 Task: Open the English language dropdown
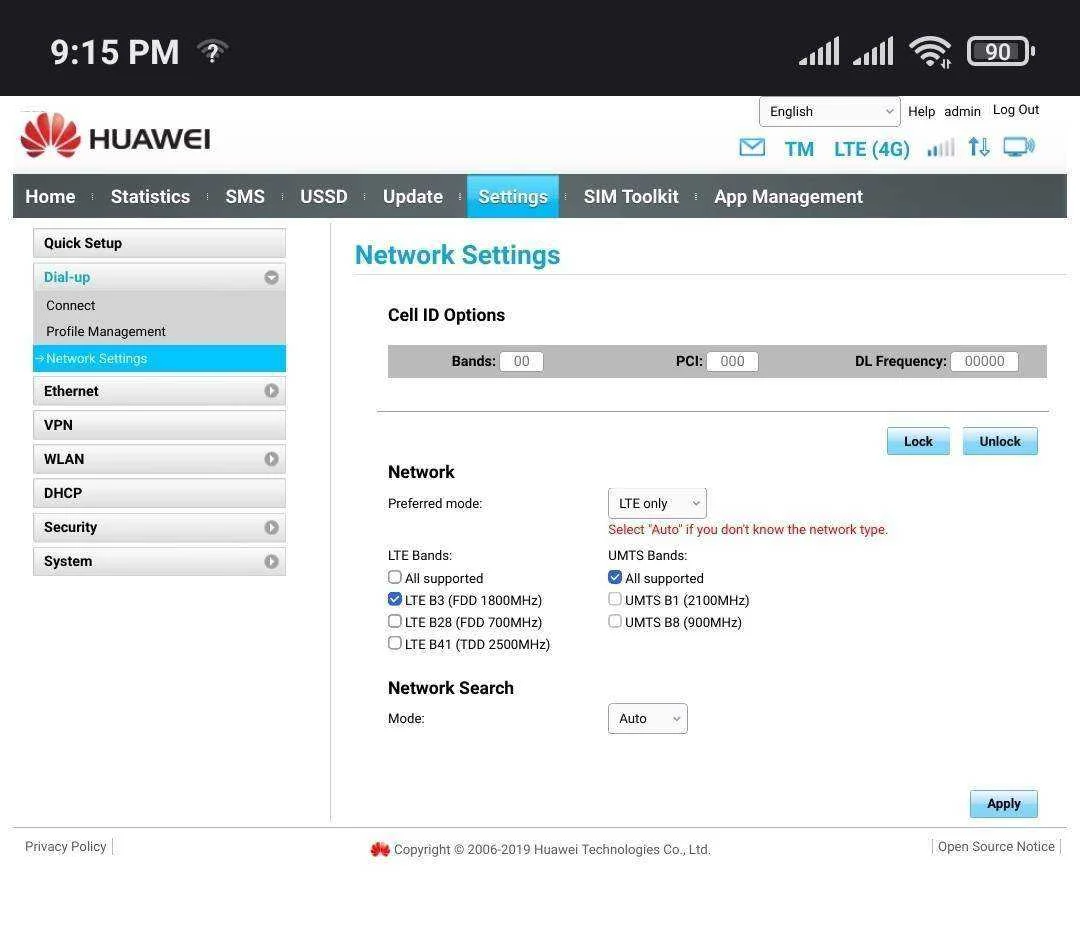coord(829,112)
